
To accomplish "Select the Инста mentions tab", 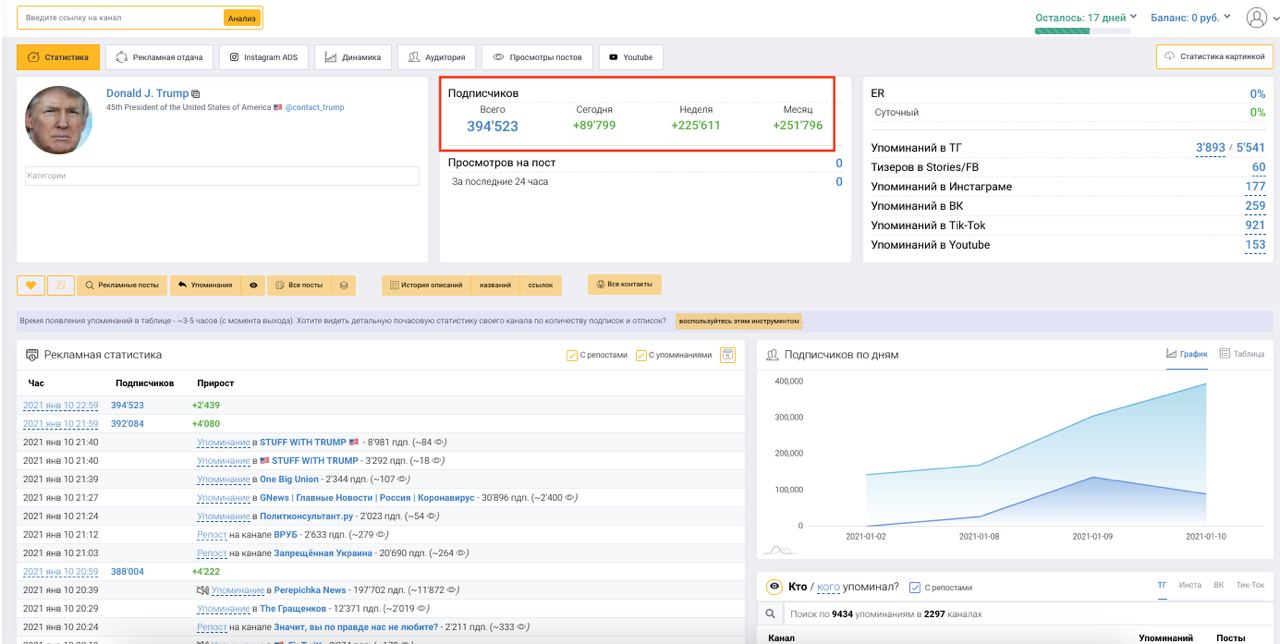I will (1190, 585).
